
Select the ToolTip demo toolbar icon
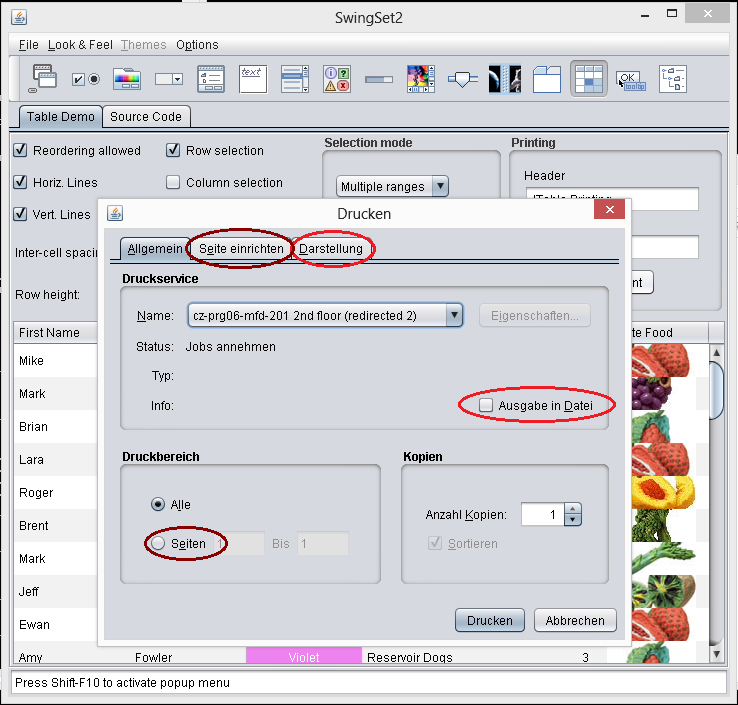click(631, 78)
